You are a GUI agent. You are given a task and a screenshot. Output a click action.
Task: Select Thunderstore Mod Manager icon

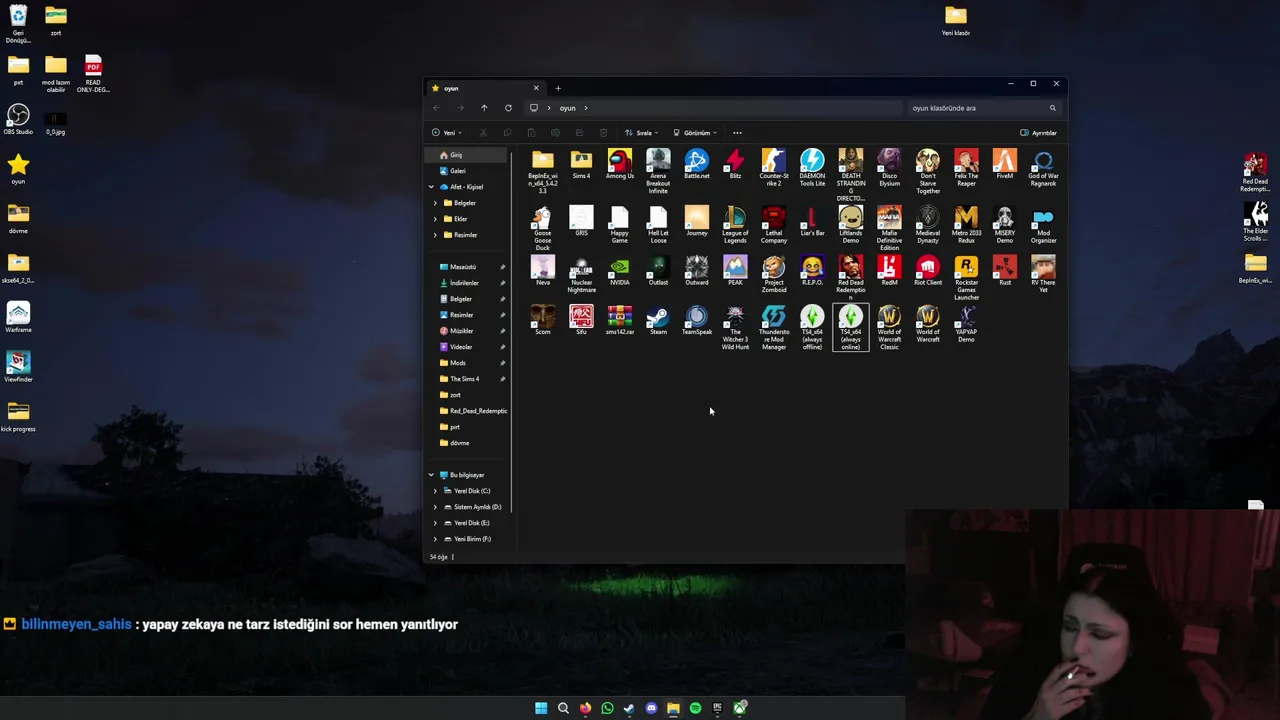coord(773,328)
